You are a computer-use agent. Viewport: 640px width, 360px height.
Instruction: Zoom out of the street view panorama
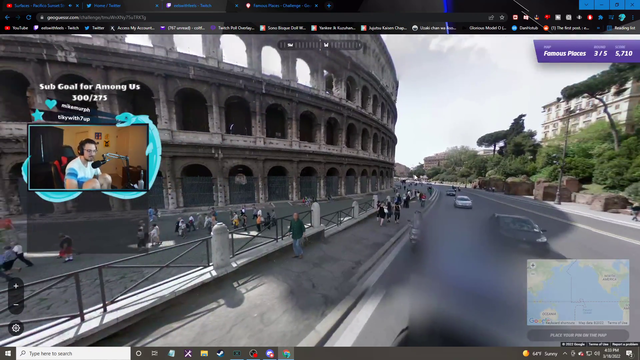16,304
